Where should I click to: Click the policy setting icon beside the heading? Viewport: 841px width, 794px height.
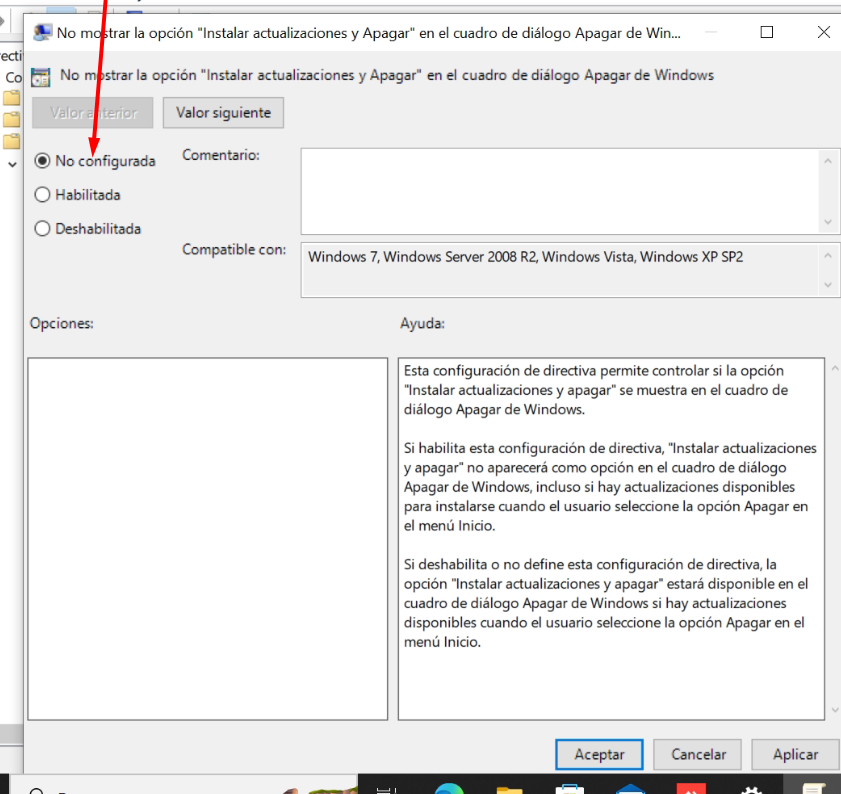coord(41,76)
